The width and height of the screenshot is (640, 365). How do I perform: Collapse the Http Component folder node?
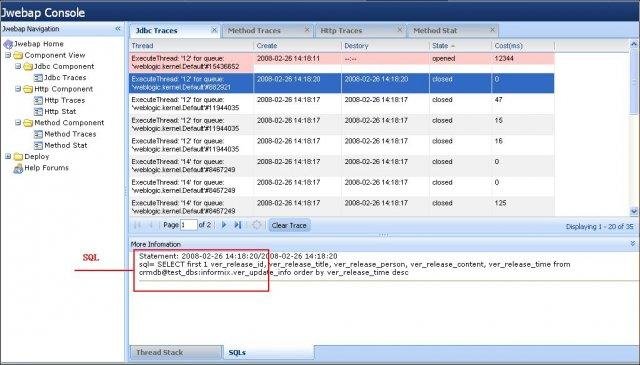pyautogui.click(x=18, y=89)
